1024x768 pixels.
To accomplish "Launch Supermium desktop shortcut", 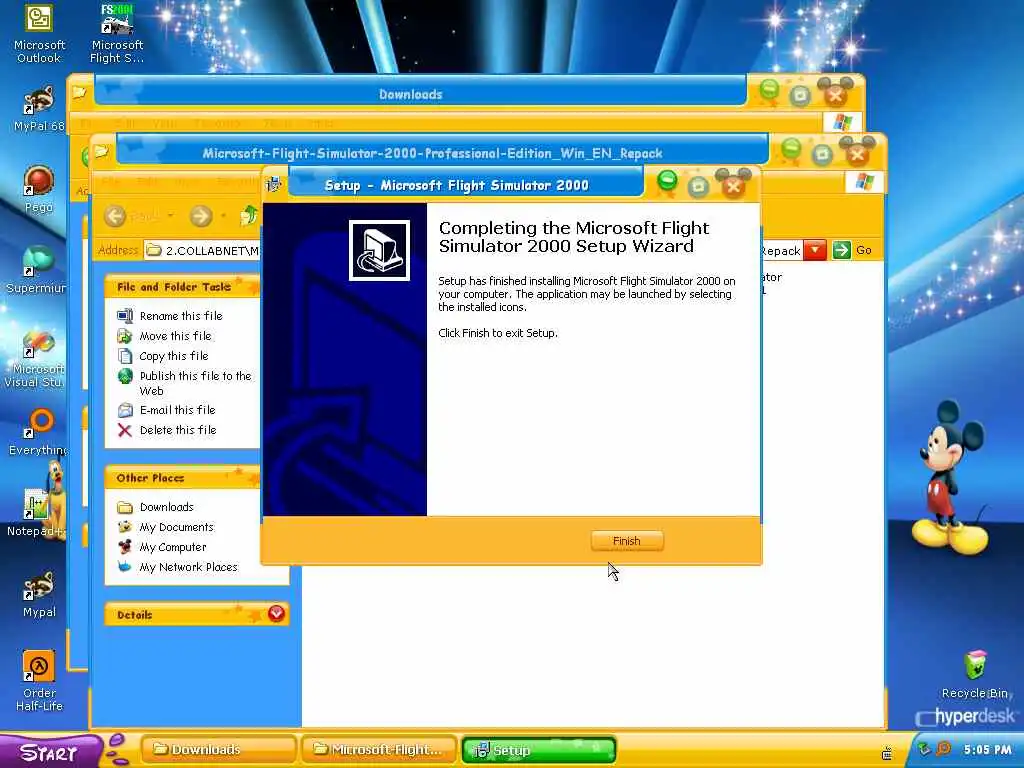I will 38,270.
